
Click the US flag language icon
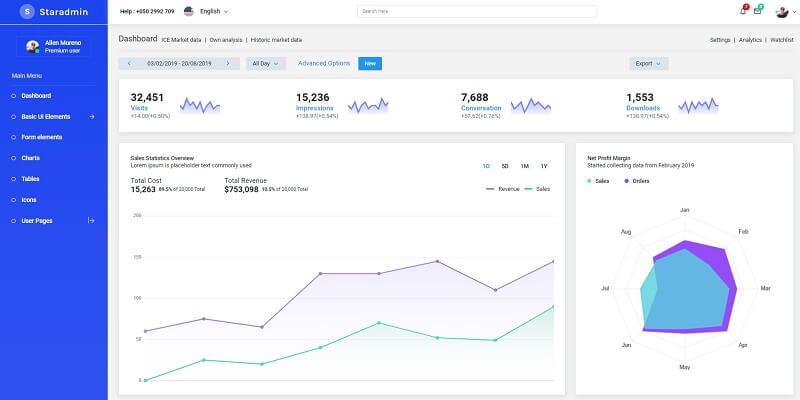(x=188, y=11)
